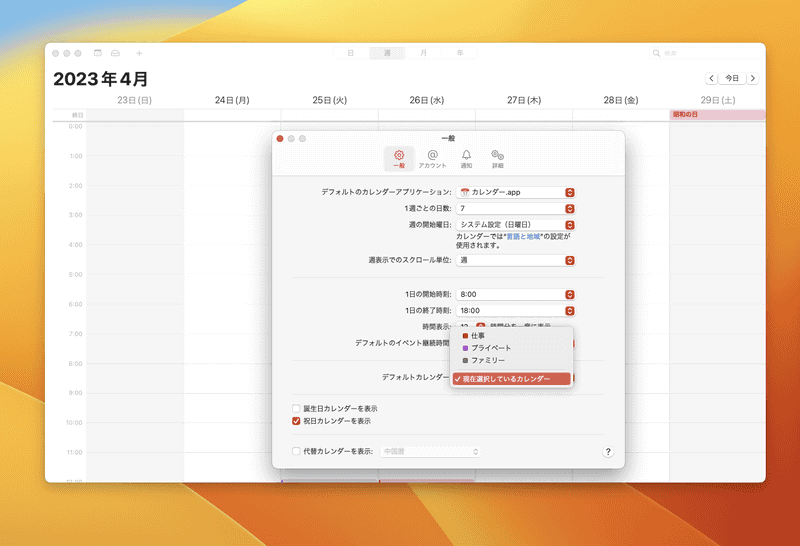Click the 検索 search field in Calendar
800x546 pixels.
[705, 53]
